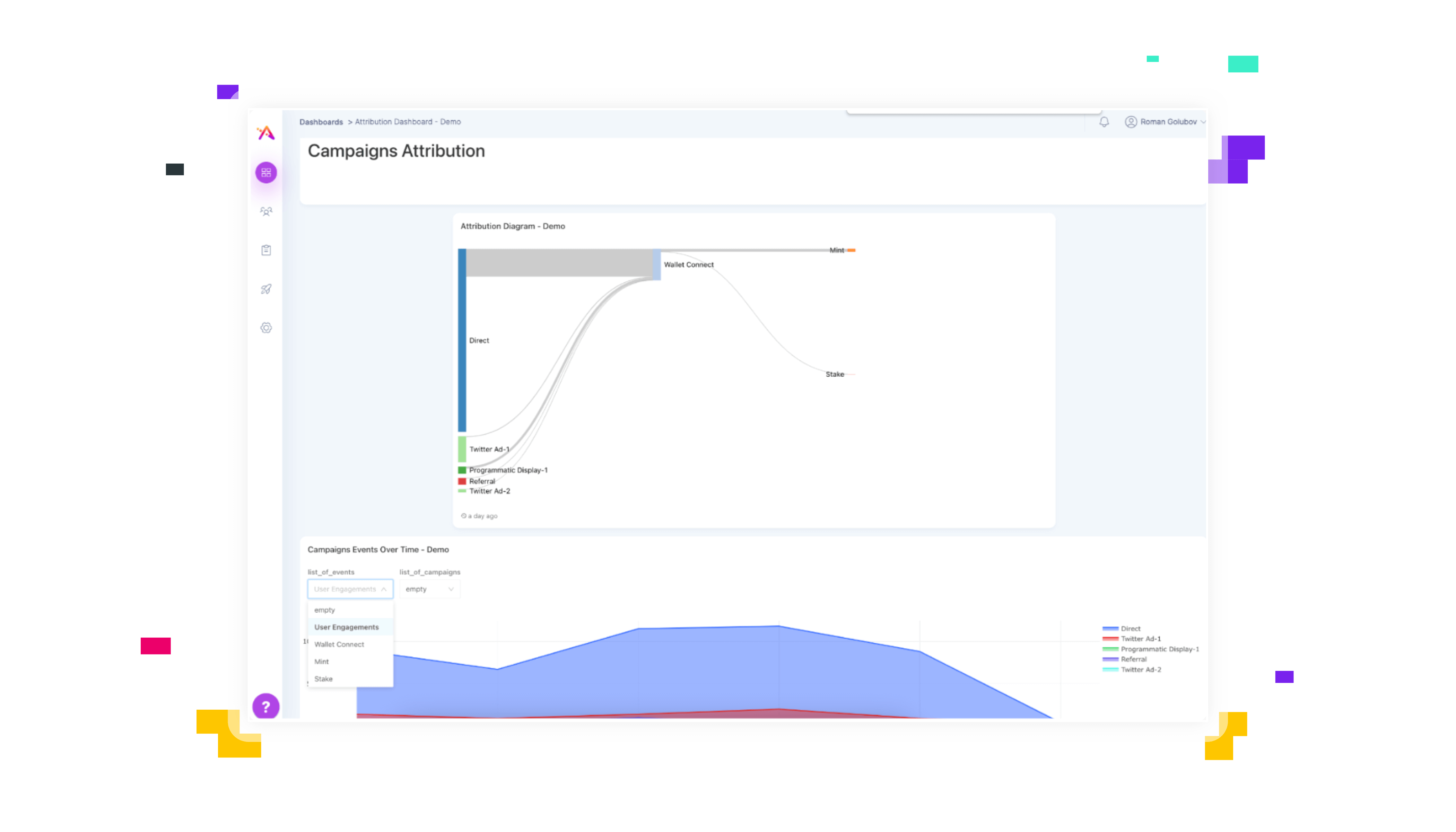Screen dimensions: 1456x832
Task: Click the purple help question-mark button
Action: (x=266, y=707)
